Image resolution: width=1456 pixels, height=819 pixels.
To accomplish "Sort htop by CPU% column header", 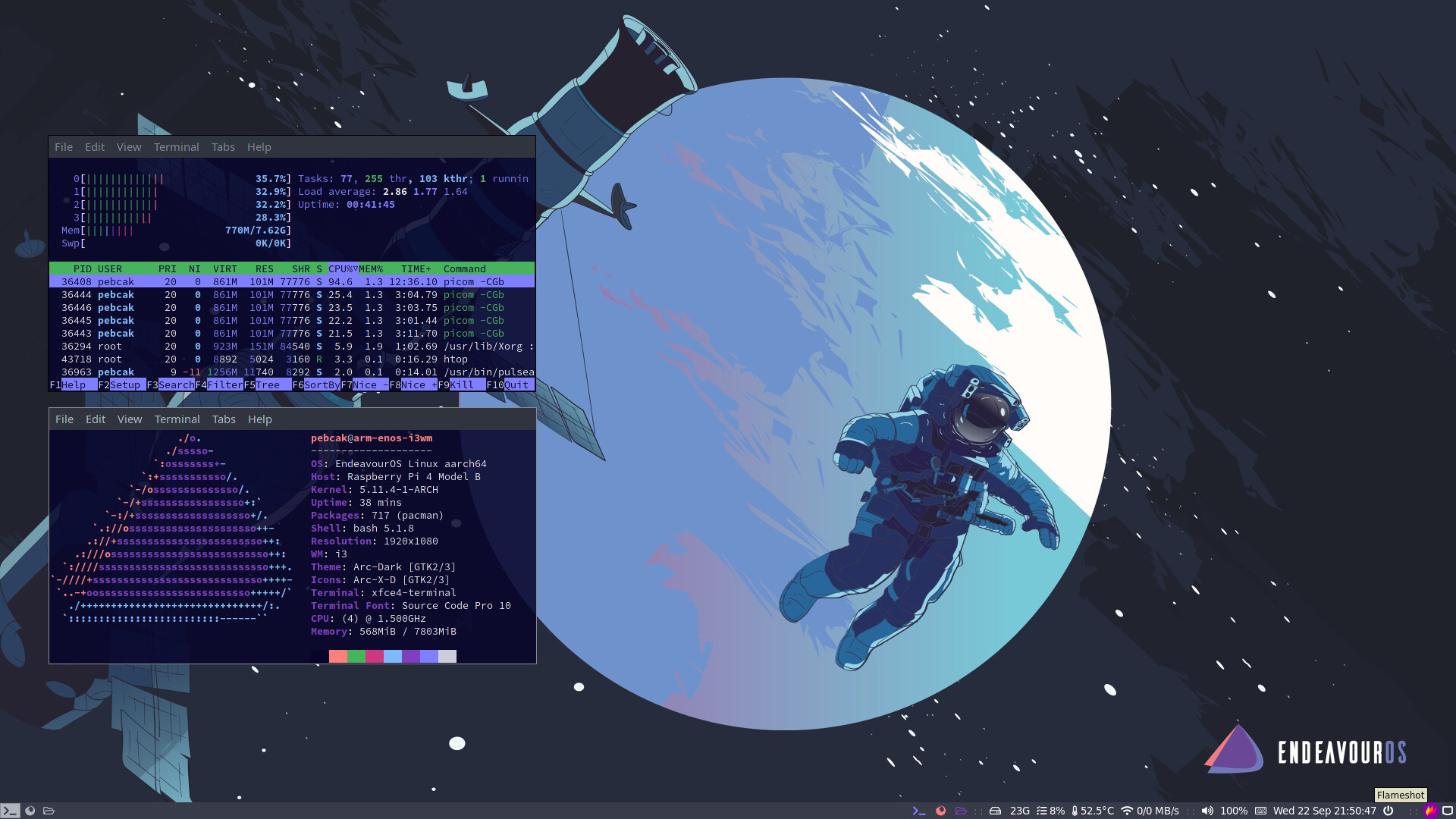I will pos(344,269).
